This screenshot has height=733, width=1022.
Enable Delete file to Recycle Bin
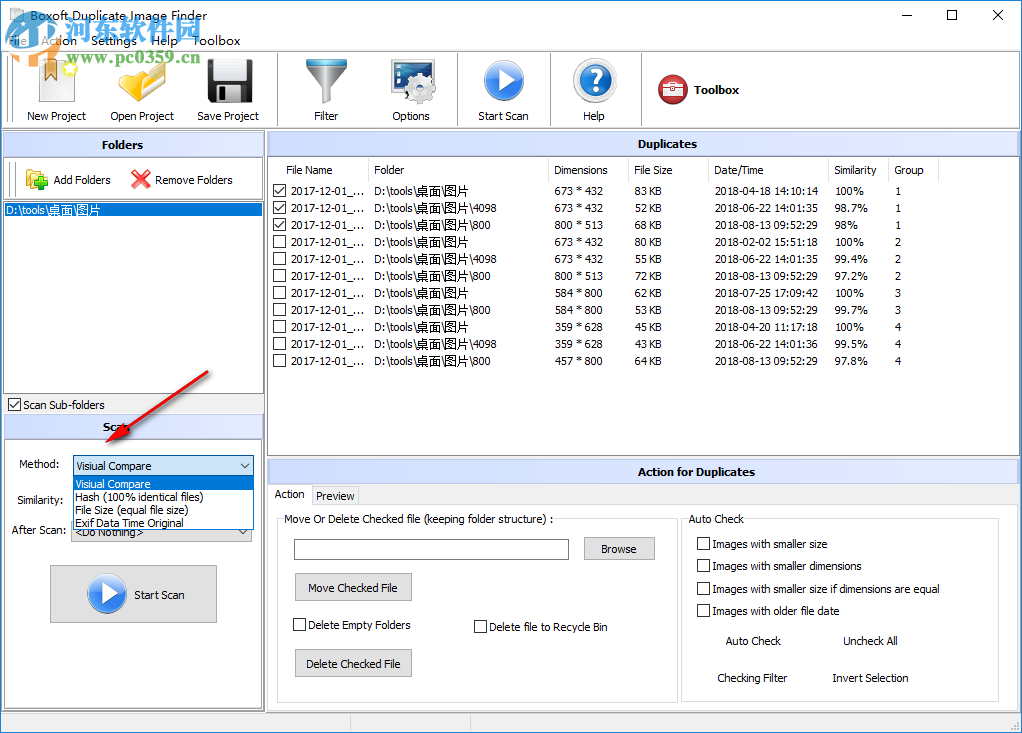(x=480, y=626)
